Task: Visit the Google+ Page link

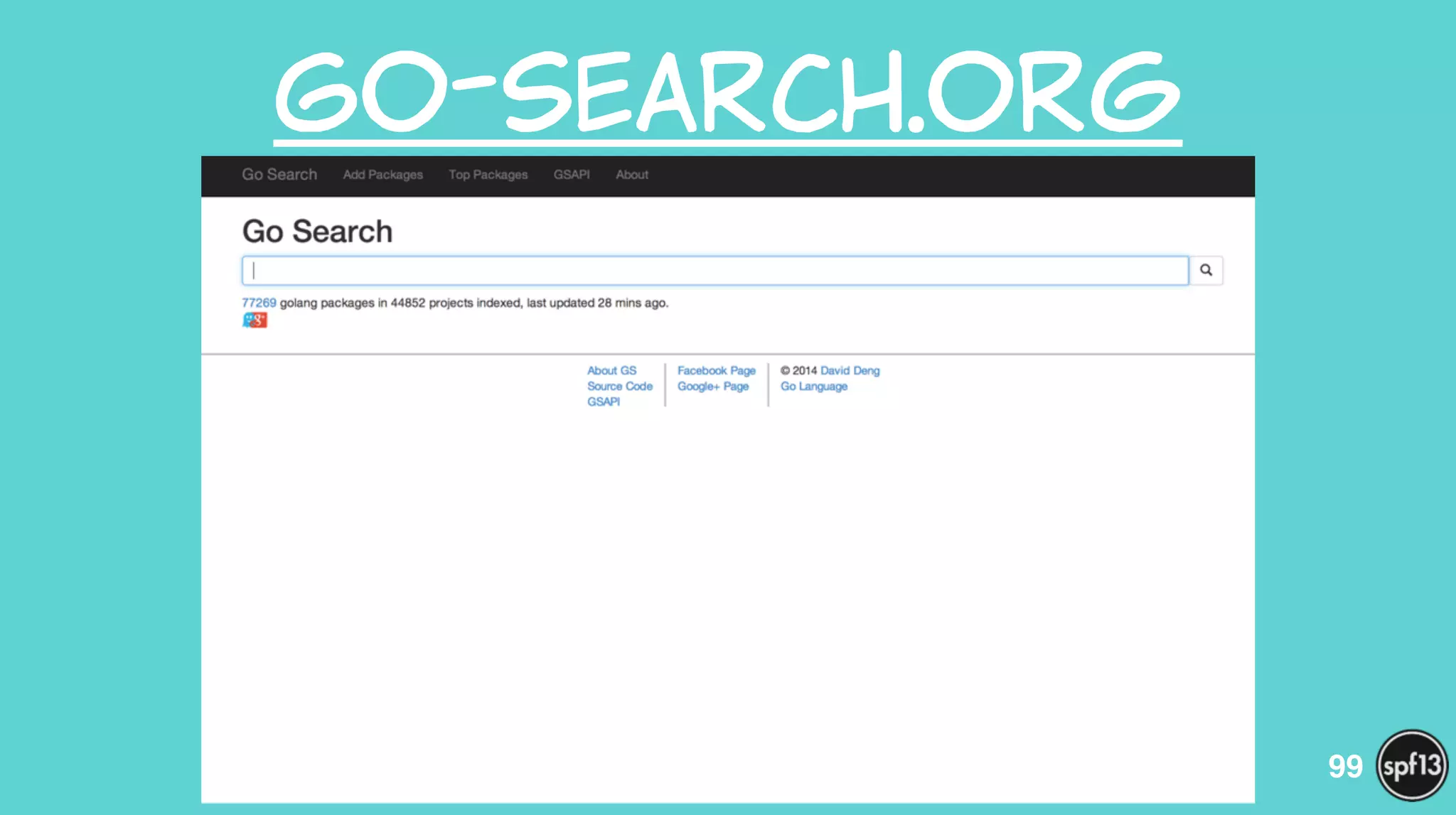Action: click(x=713, y=387)
